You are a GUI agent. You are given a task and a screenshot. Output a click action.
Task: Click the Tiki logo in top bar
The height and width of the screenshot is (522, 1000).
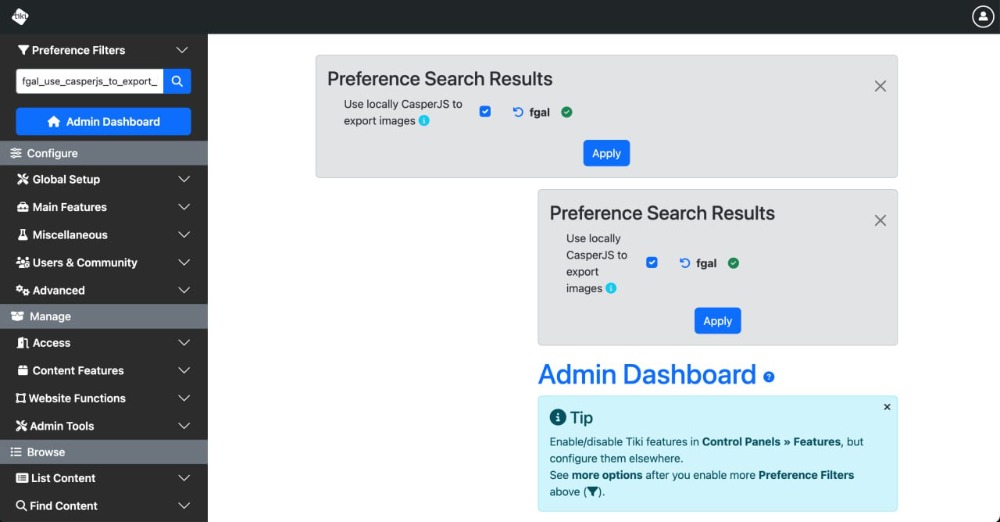(20, 17)
